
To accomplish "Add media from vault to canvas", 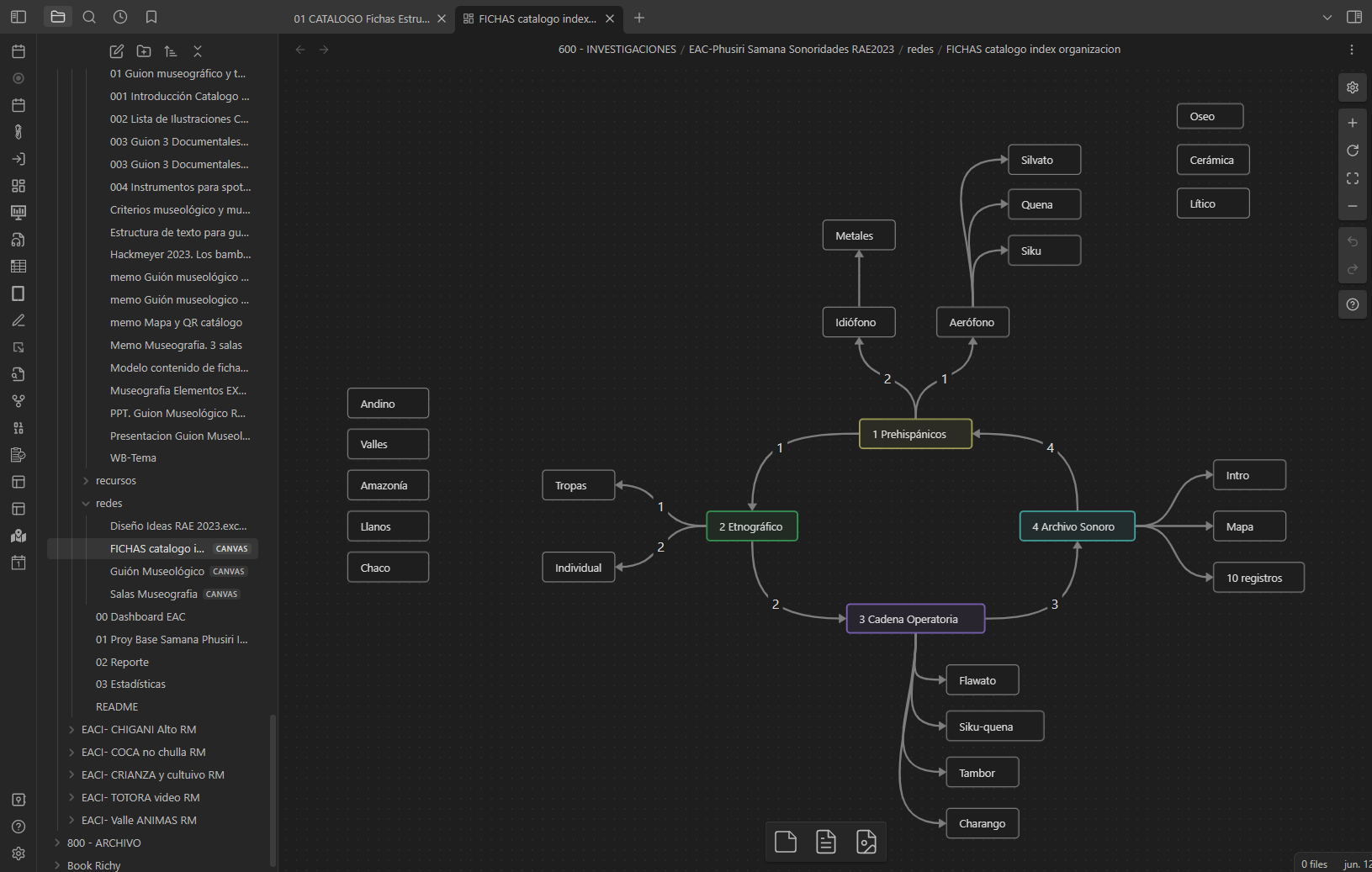I will coord(866,842).
